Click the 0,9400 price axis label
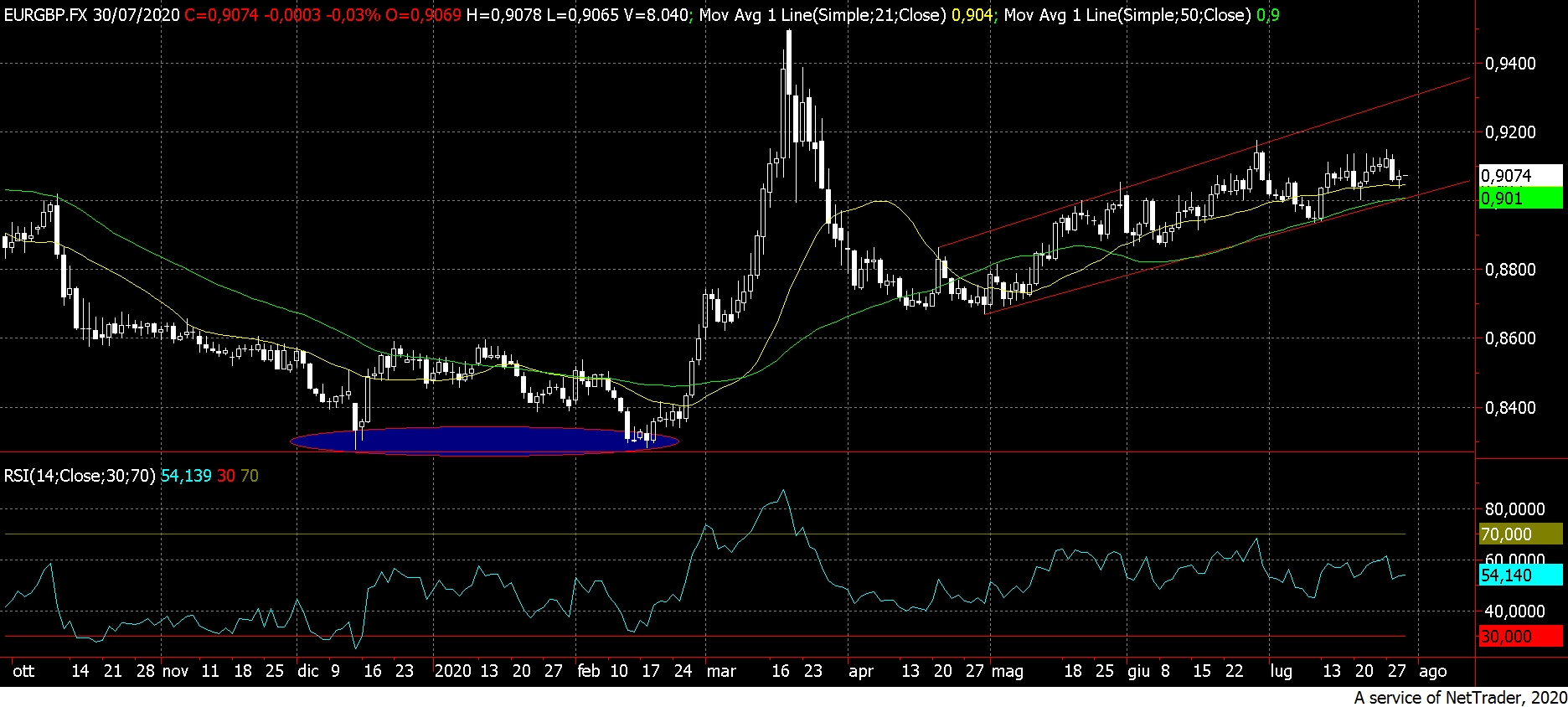1568x707 pixels. (x=1510, y=64)
